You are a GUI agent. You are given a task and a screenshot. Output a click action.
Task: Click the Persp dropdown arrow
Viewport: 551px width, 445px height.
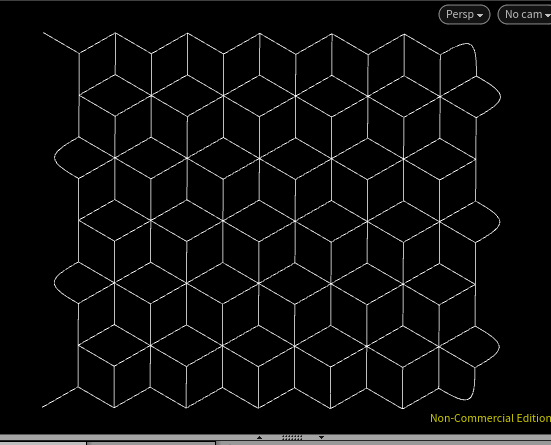pos(480,15)
